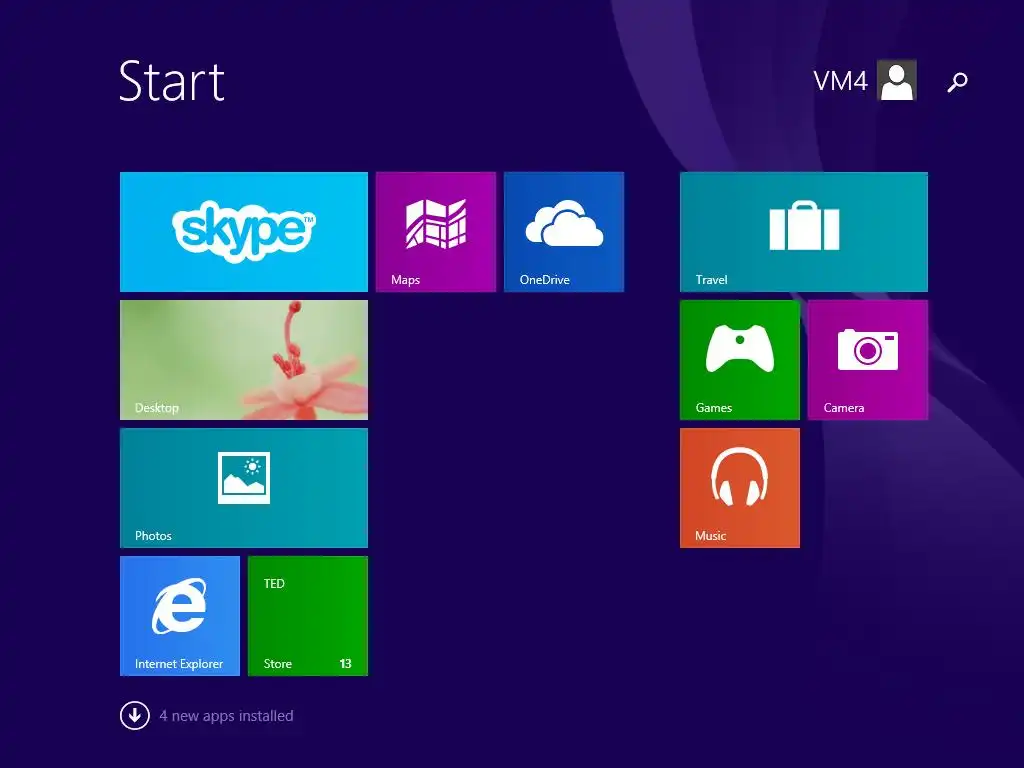Launch the Music tile
The height and width of the screenshot is (768, 1024).
[x=739, y=488]
